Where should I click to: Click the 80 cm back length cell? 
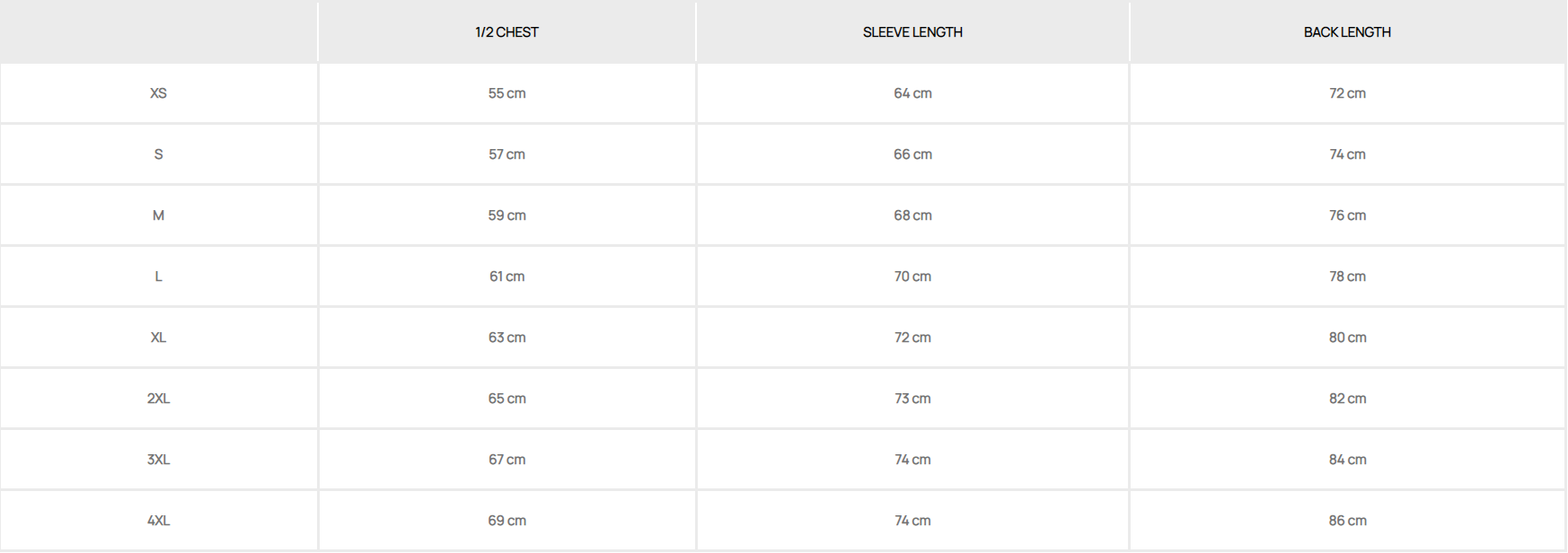tap(1347, 338)
